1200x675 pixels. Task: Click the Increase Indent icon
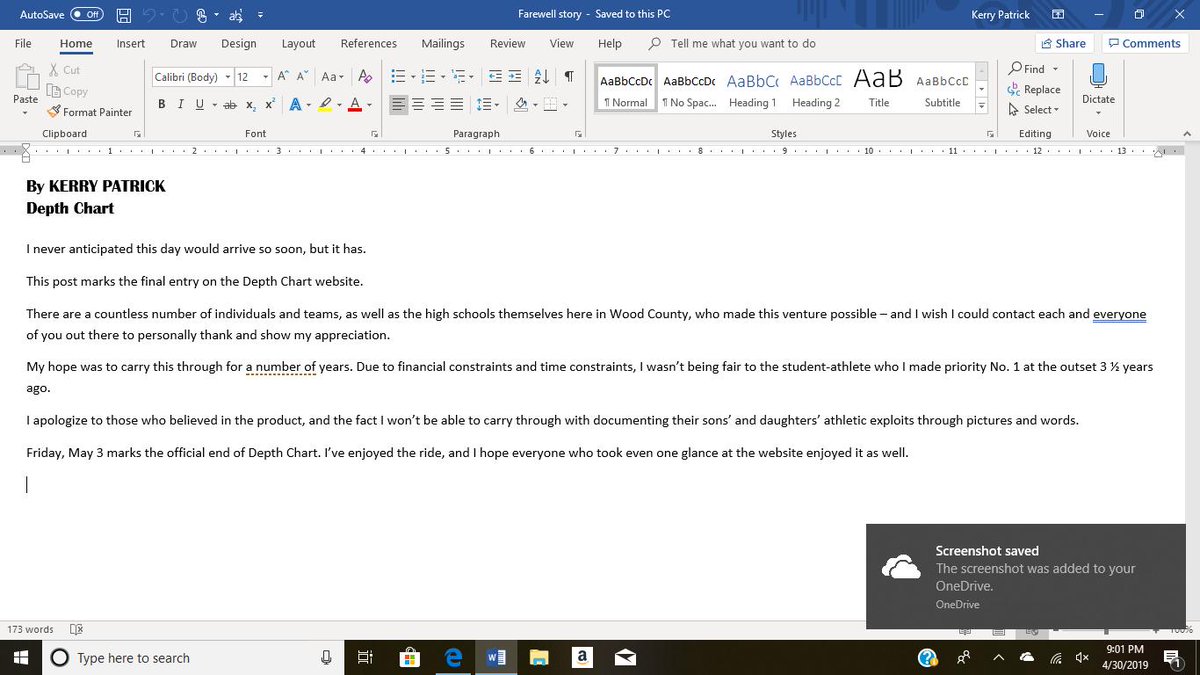tap(515, 77)
